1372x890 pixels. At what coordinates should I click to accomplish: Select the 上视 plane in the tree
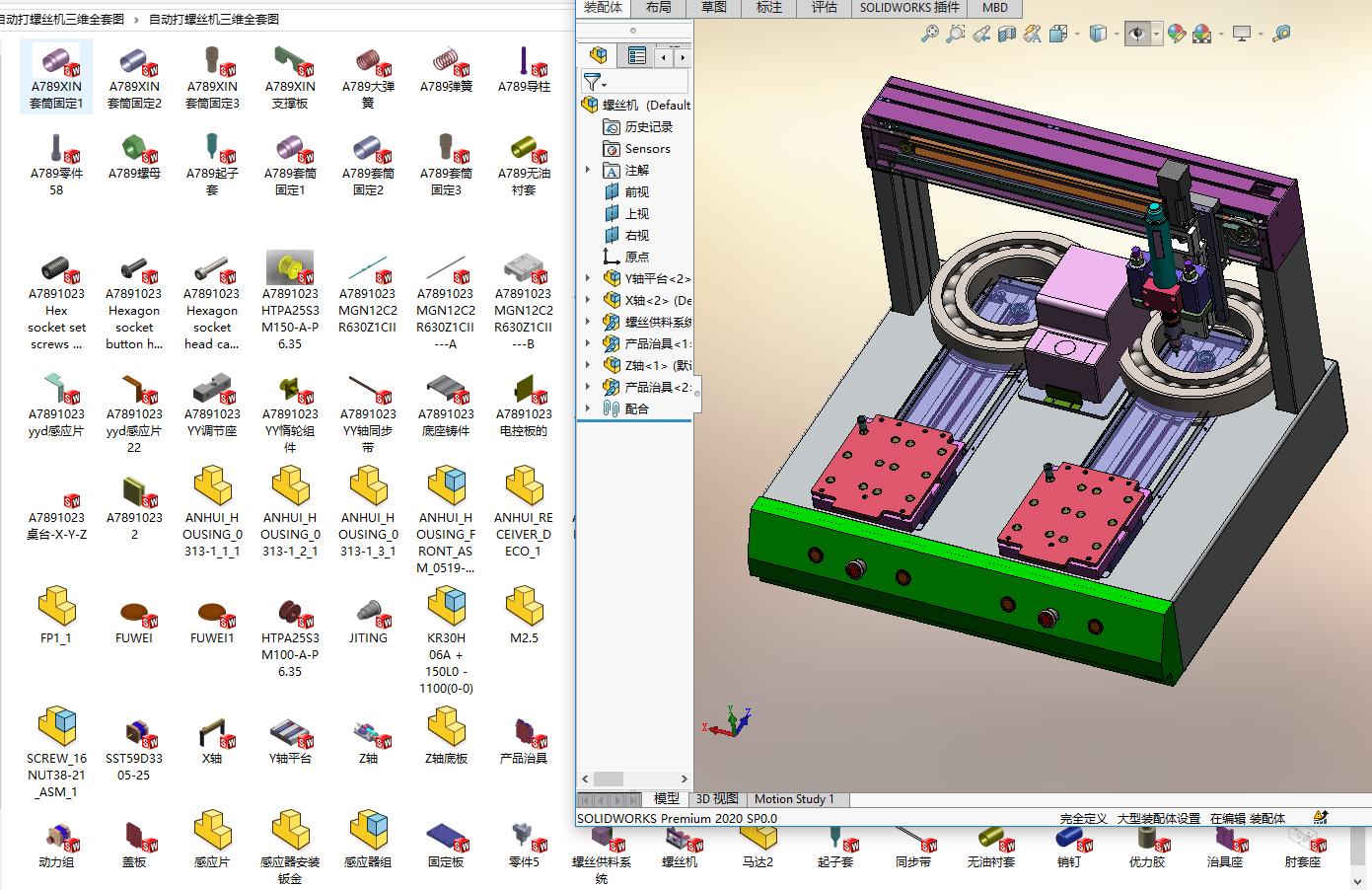pos(626,214)
